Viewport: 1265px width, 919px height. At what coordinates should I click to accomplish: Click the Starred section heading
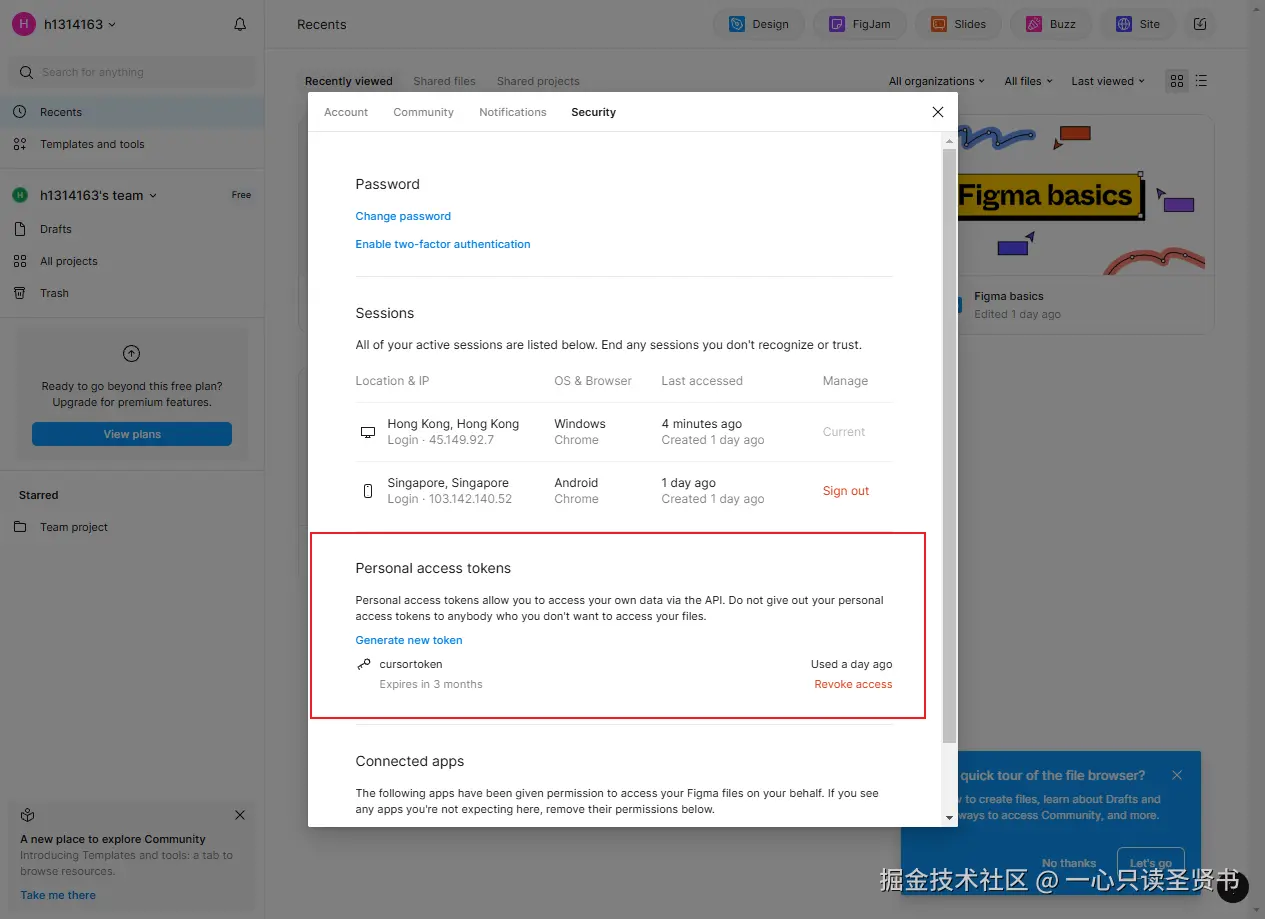(39, 495)
